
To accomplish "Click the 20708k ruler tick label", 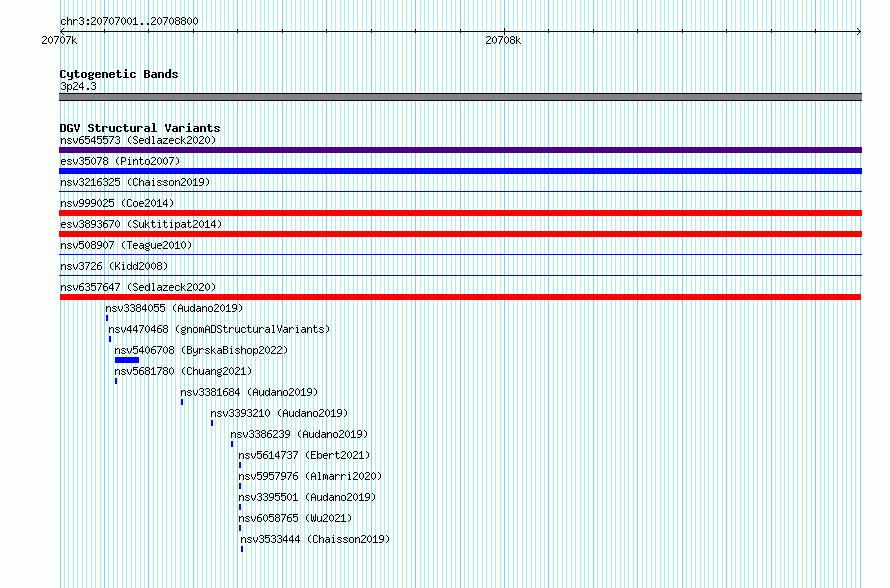I will [x=503, y=40].
